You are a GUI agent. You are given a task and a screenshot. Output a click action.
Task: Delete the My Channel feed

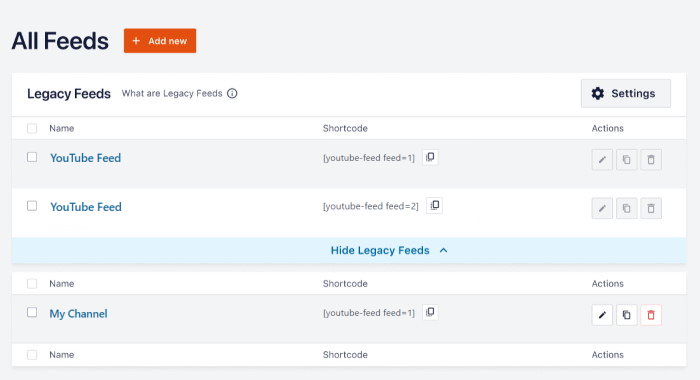651,315
